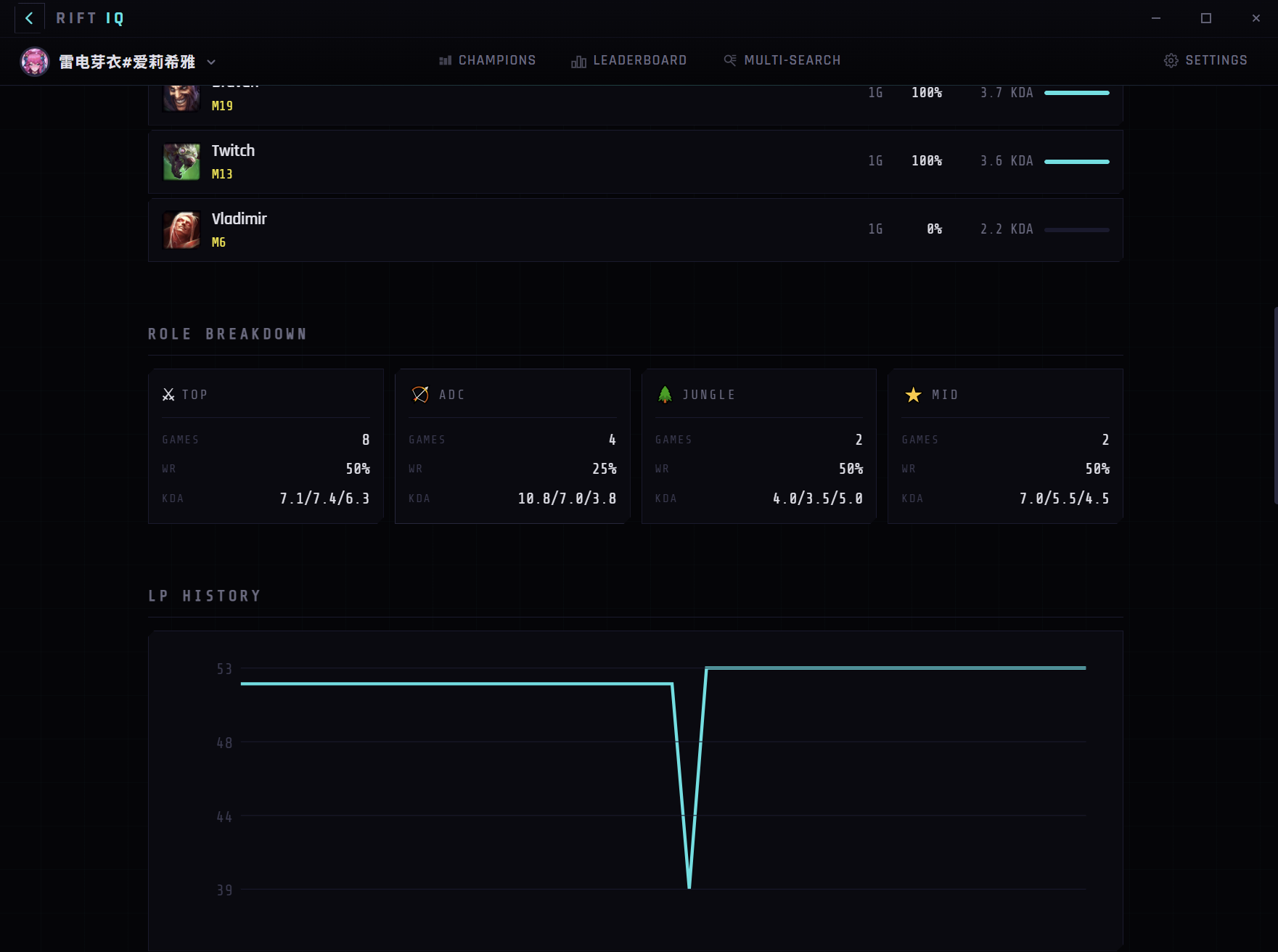
Task: Click the Jungle tree icon
Action: tap(665, 394)
